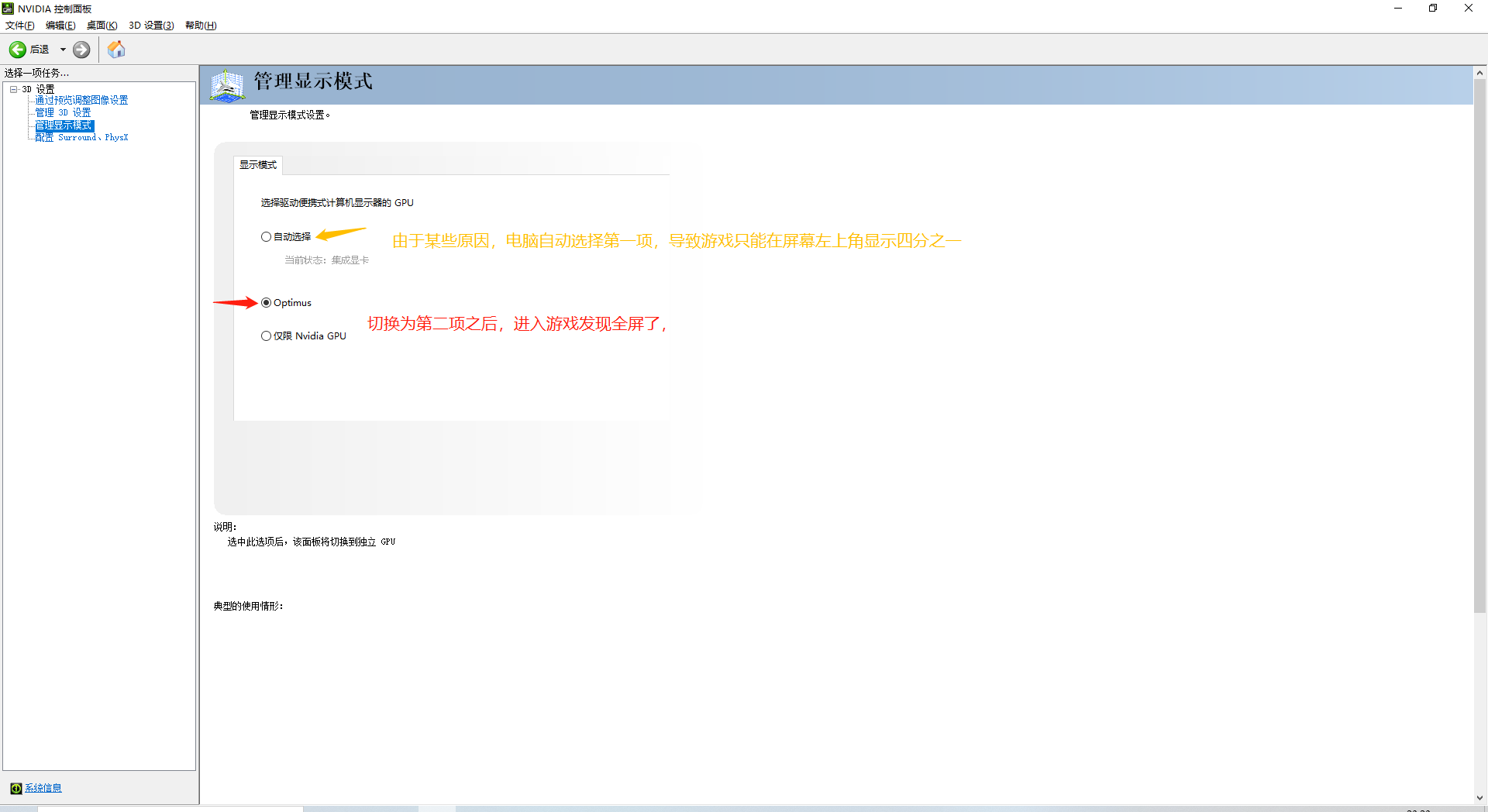Open the 文件(F) menu
1488x812 pixels.
coord(20,26)
